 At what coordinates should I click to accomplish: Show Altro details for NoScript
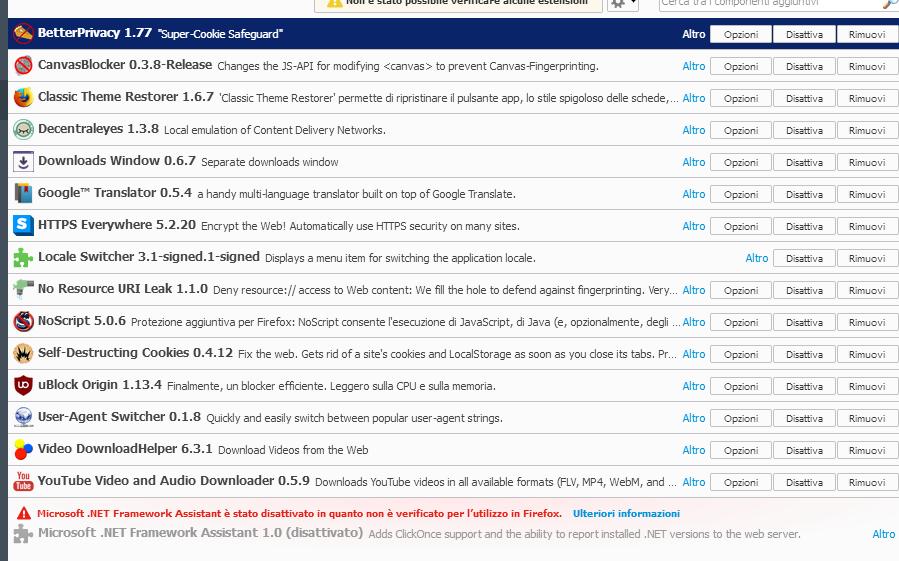pyautogui.click(x=694, y=322)
